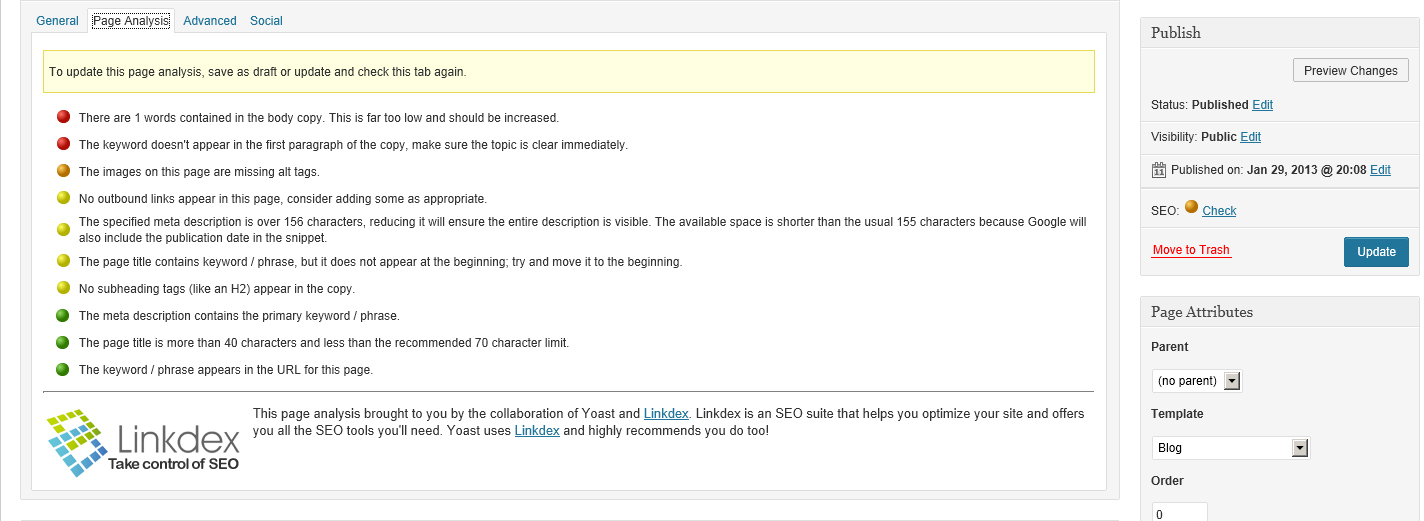Click the SEO Check link
This screenshot has height=521, width=1424.
1219,211
